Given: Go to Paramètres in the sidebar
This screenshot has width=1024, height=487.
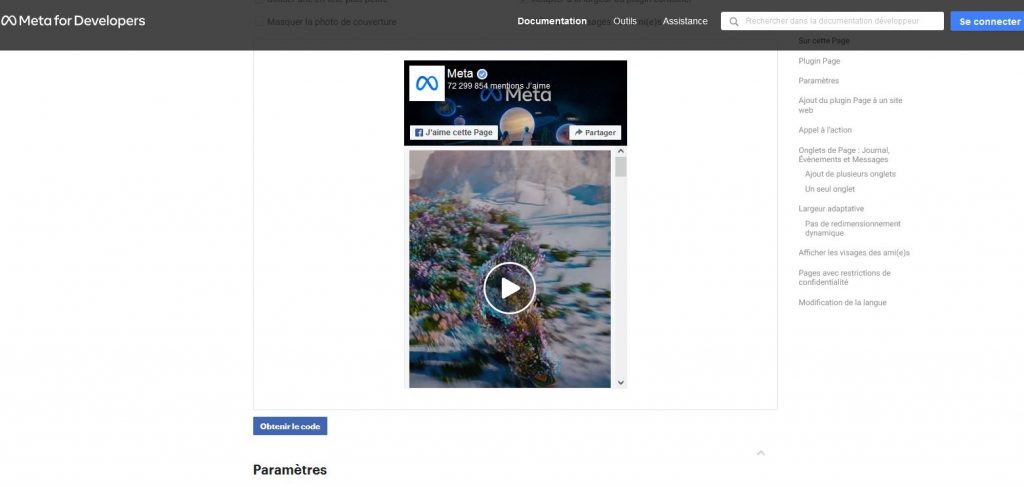Looking at the screenshot, I should tap(819, 81).
